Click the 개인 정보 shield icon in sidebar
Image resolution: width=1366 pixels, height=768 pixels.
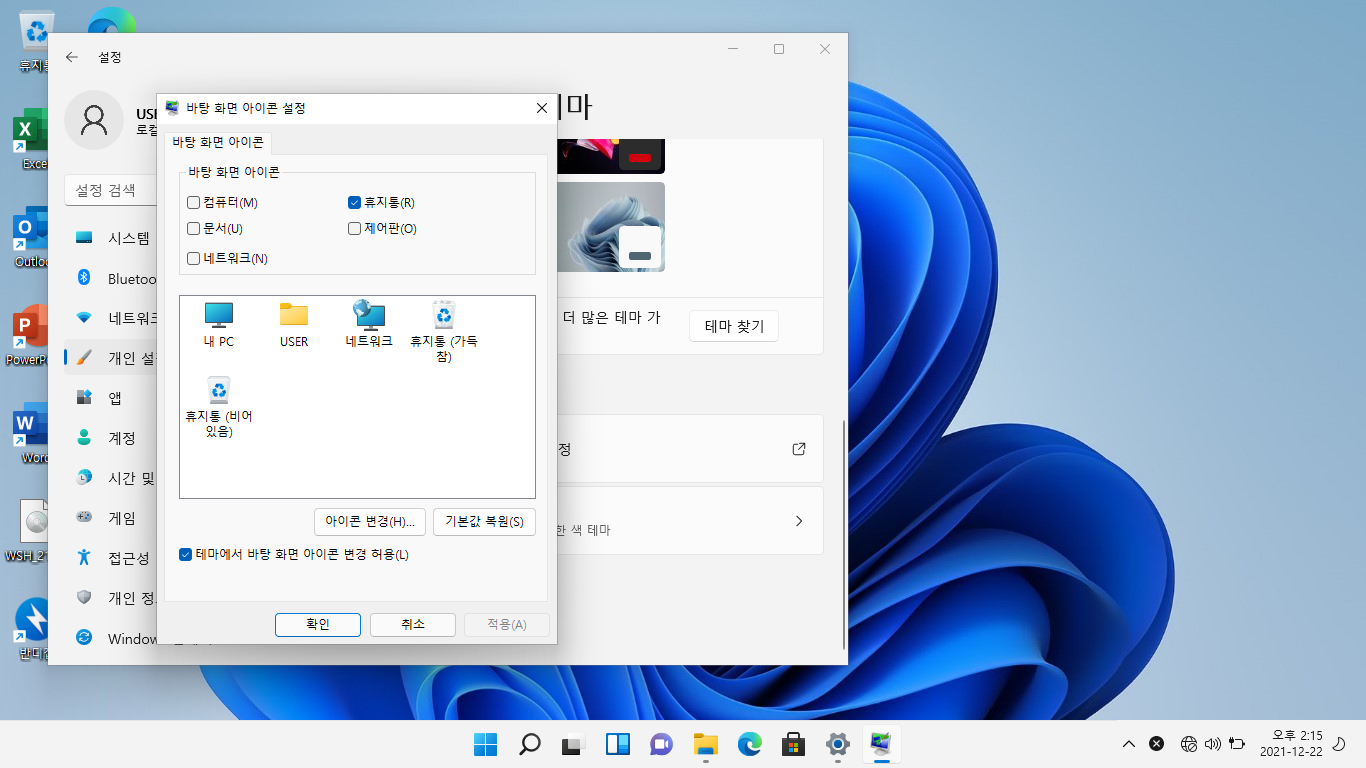pos(85,598)
